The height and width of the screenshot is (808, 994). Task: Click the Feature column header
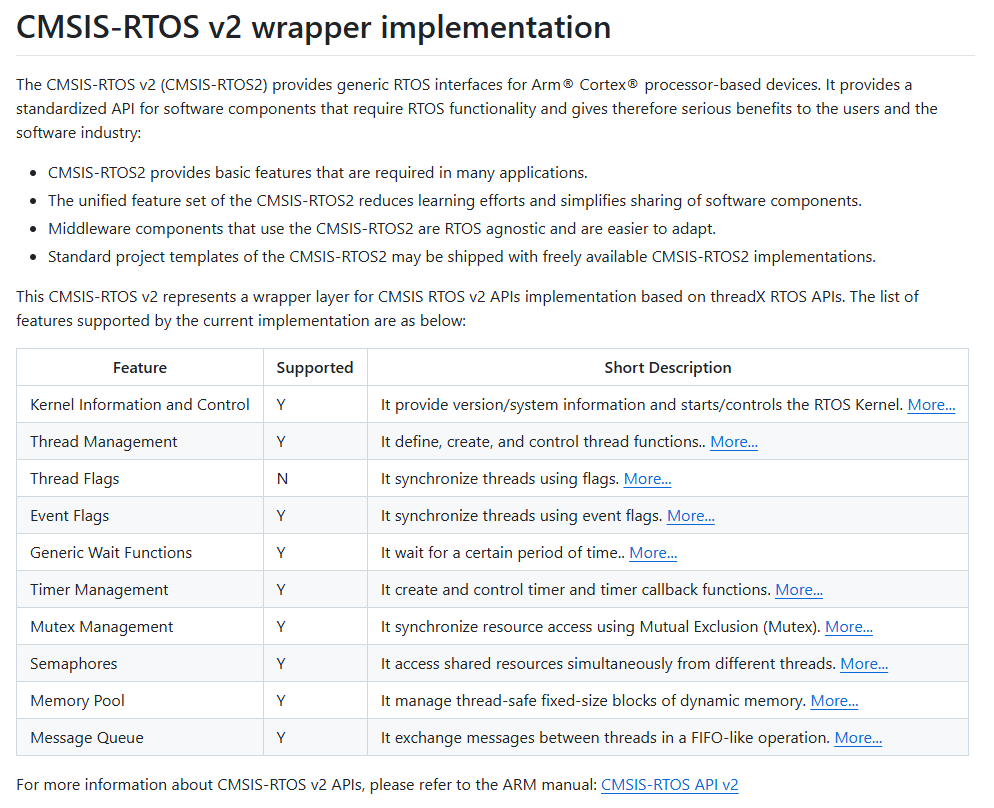click(x=140, y=368)
